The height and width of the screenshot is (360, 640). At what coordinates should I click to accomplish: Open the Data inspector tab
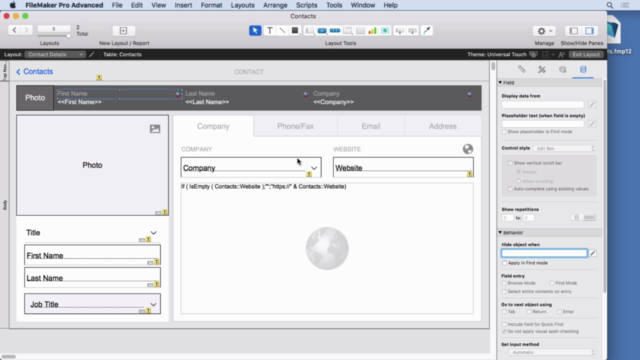[x=583, y=69]
